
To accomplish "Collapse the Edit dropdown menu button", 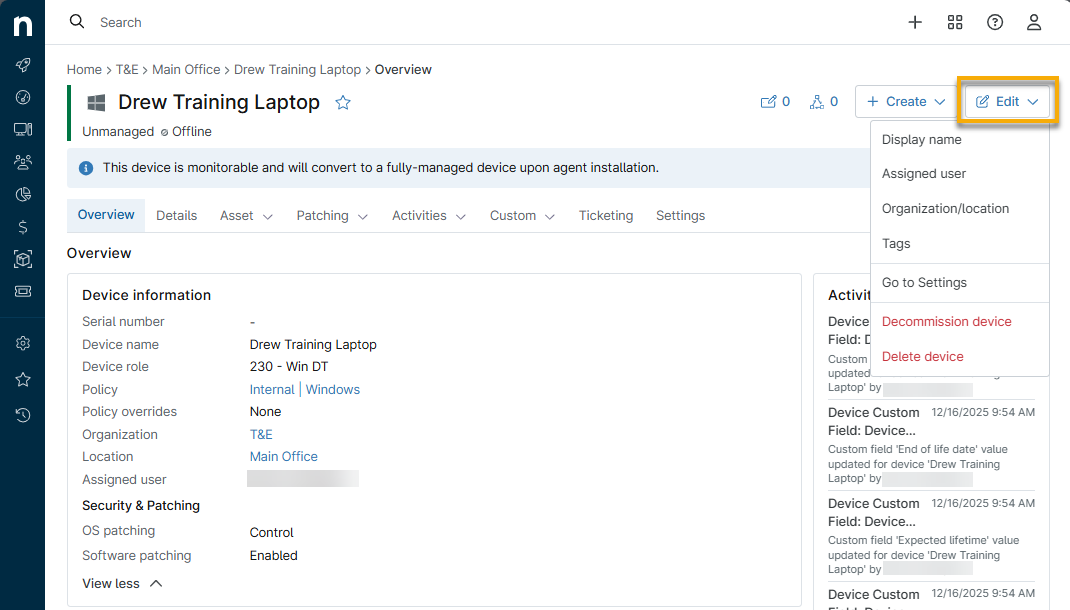I will 1007,101.
